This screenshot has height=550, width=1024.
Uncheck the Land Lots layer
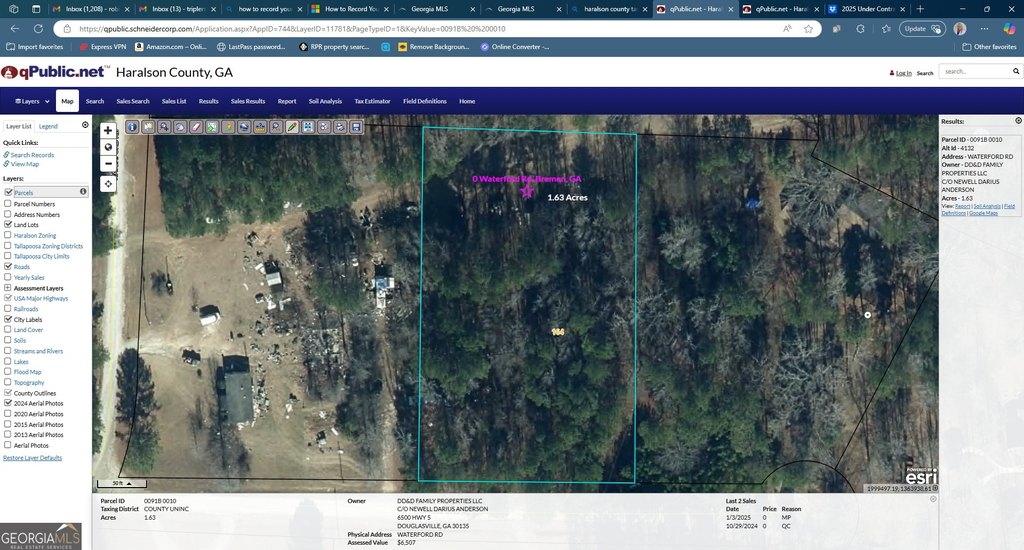pyautogui.click(x=9, y=225)
